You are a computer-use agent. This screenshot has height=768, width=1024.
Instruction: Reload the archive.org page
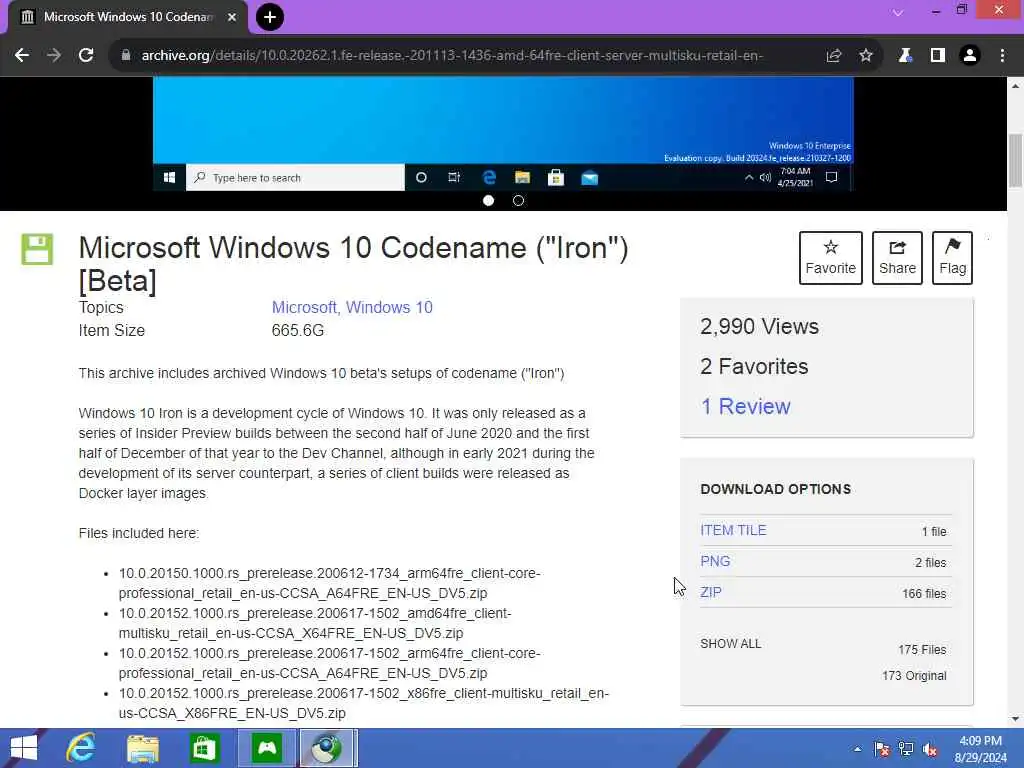pos(86,56)
